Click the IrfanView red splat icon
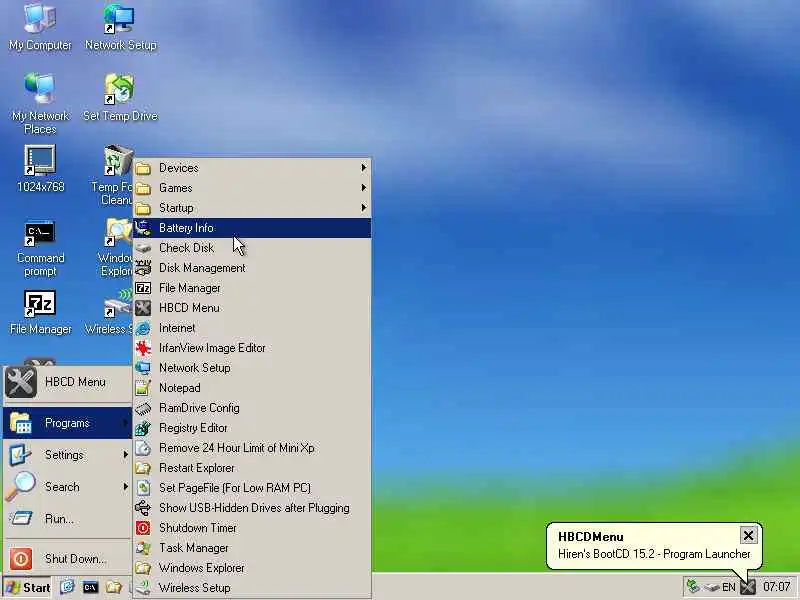 click(x=143, y=348)
